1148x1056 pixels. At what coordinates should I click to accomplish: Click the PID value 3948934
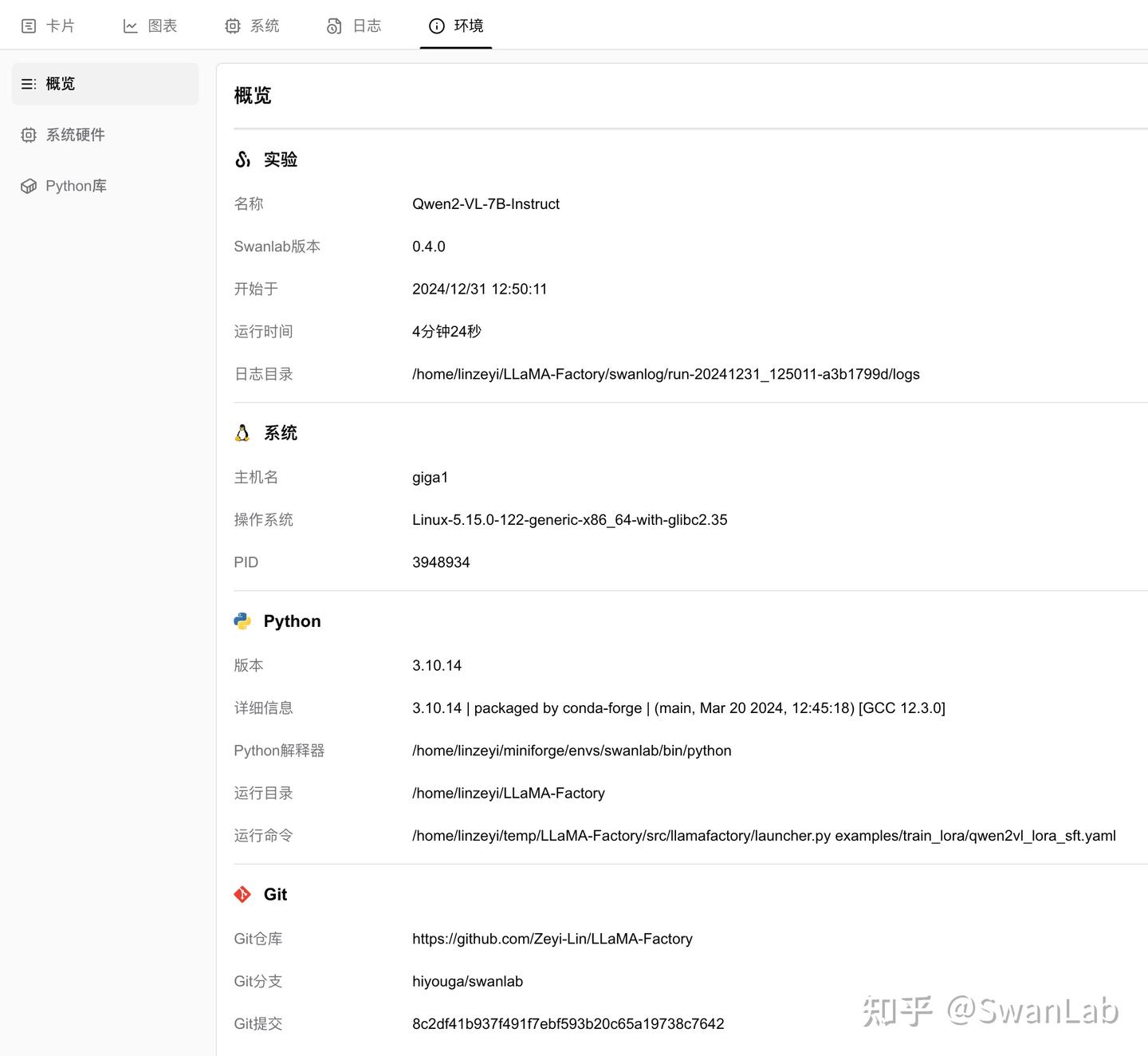441,562
